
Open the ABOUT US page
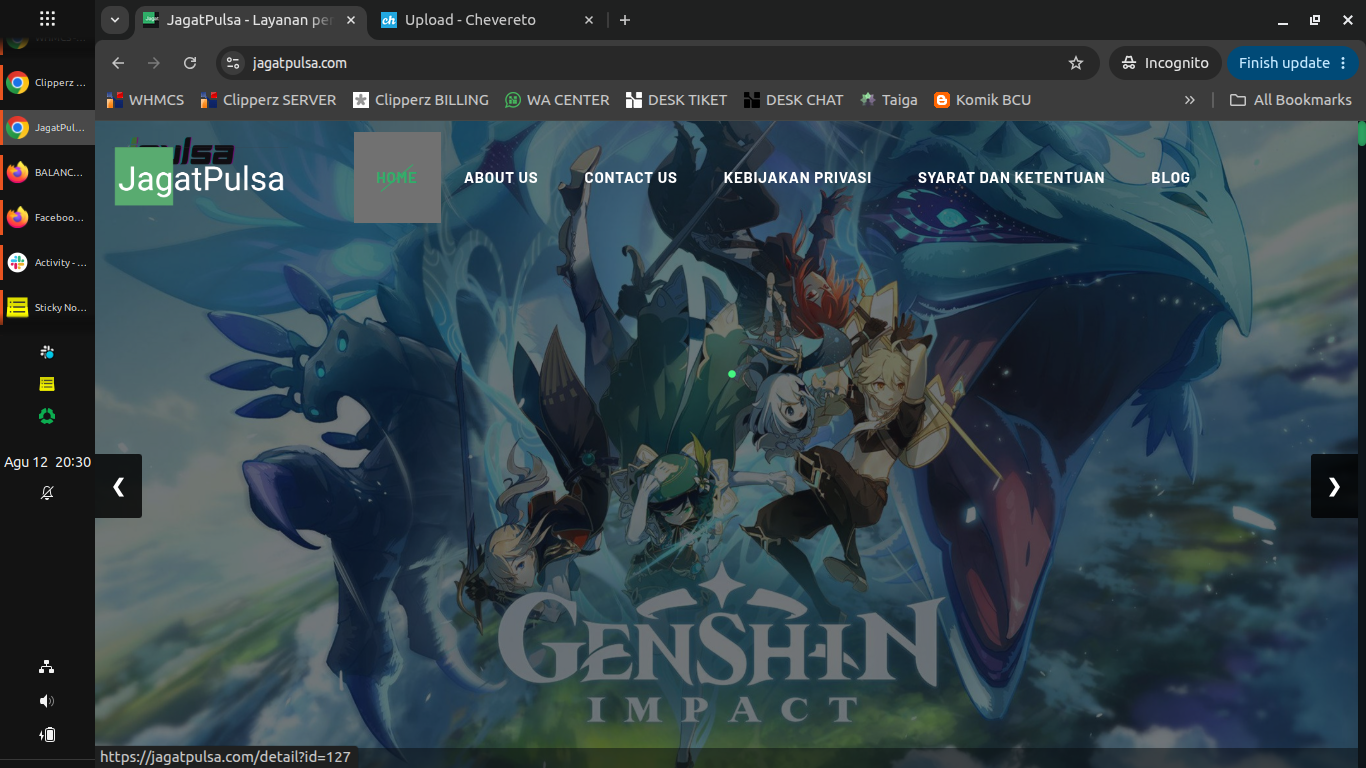pos(501,178)
